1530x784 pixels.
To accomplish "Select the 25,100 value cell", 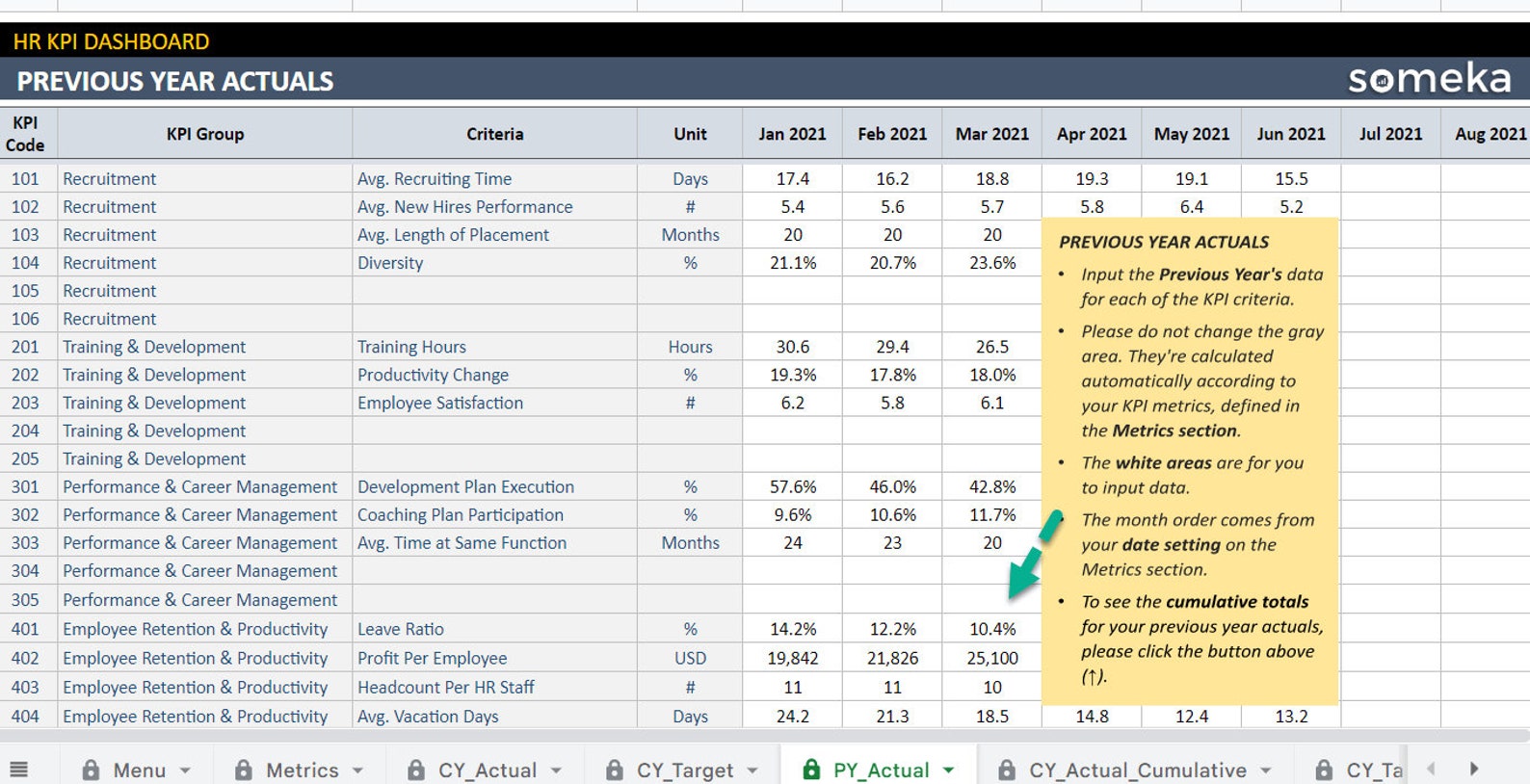I will pyautogui.click(x=991, y=659).
